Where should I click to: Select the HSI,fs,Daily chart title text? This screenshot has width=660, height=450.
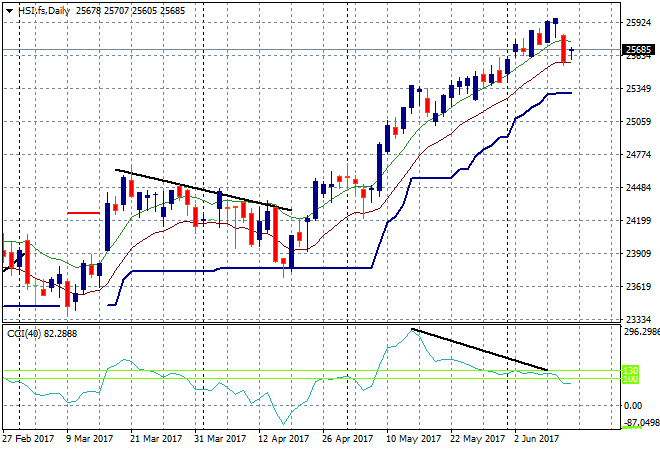[x=44, y=11]
